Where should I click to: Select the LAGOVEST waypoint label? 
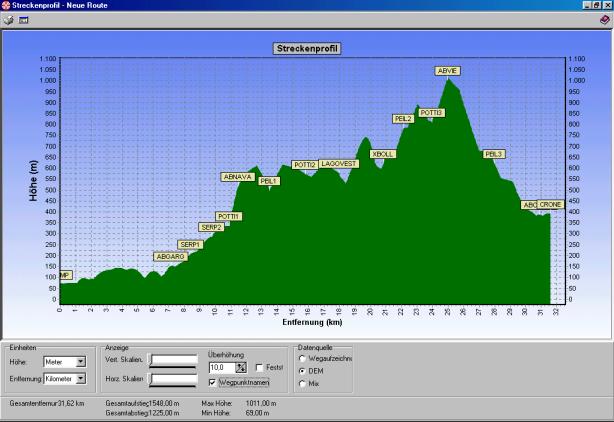(339, 163)
